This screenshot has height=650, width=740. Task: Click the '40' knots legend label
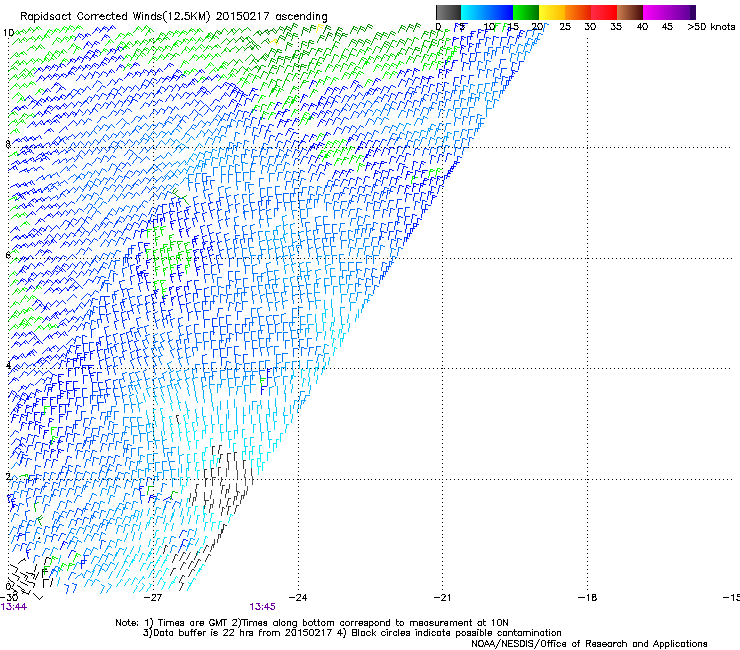[642, 26]
